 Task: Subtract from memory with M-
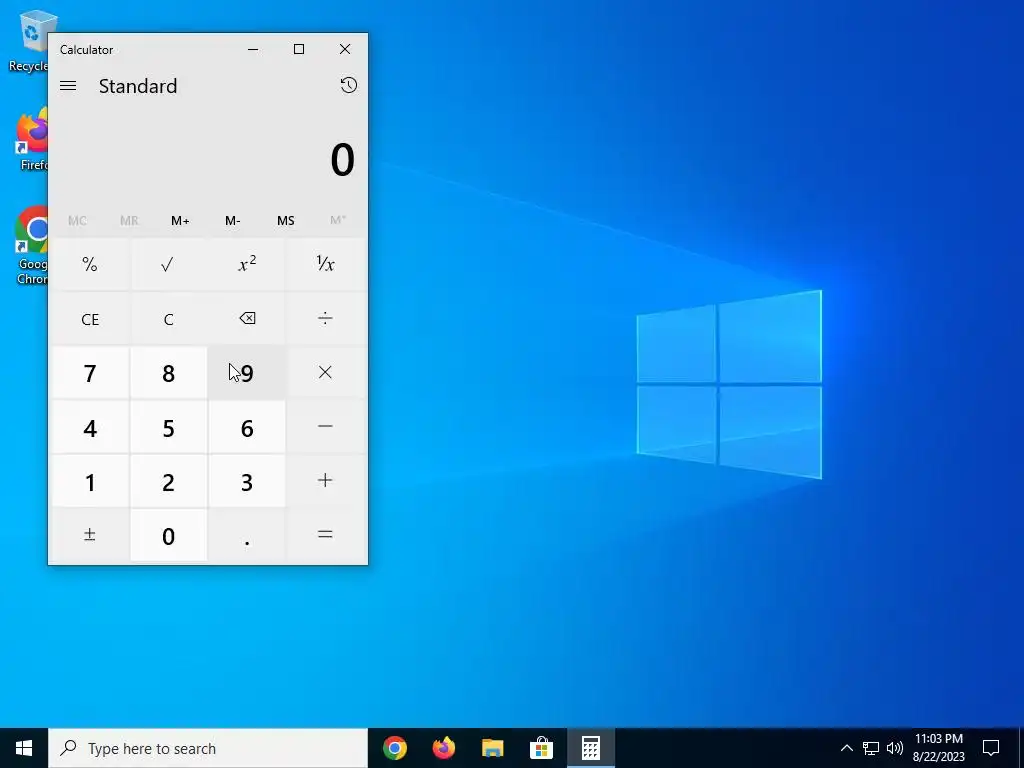point(232,221)
